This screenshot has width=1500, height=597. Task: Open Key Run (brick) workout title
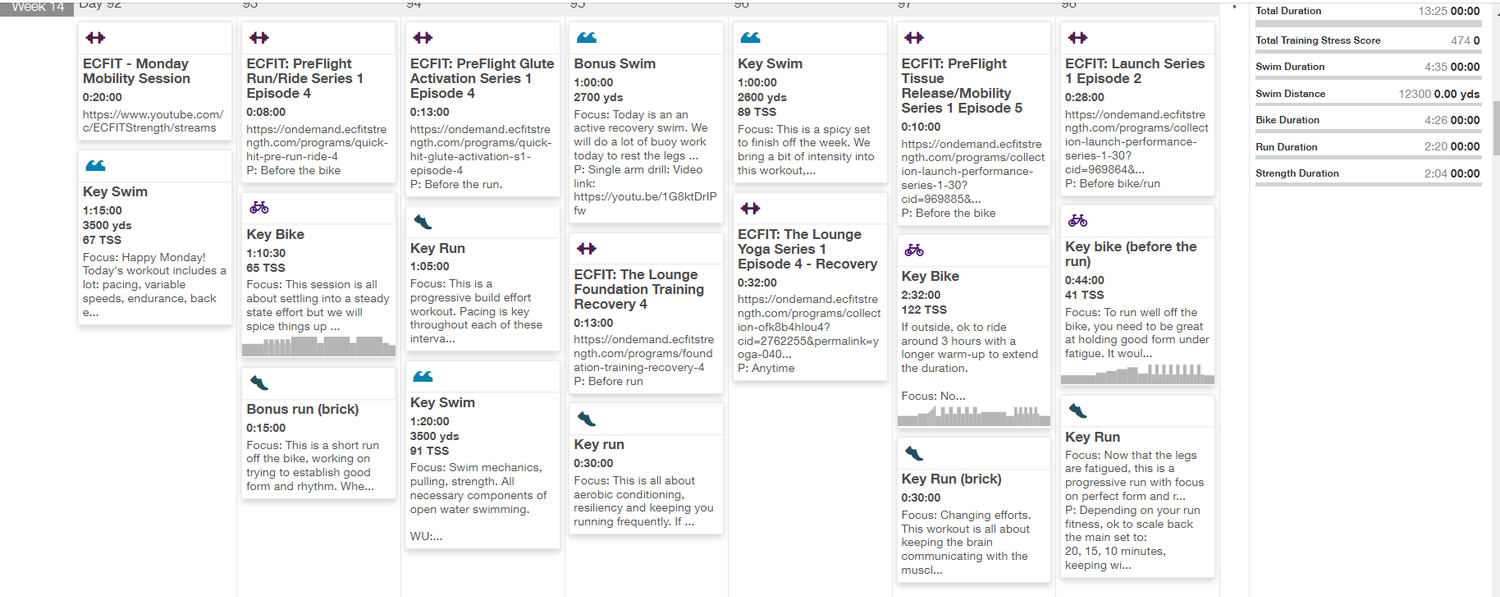point(952,479)
